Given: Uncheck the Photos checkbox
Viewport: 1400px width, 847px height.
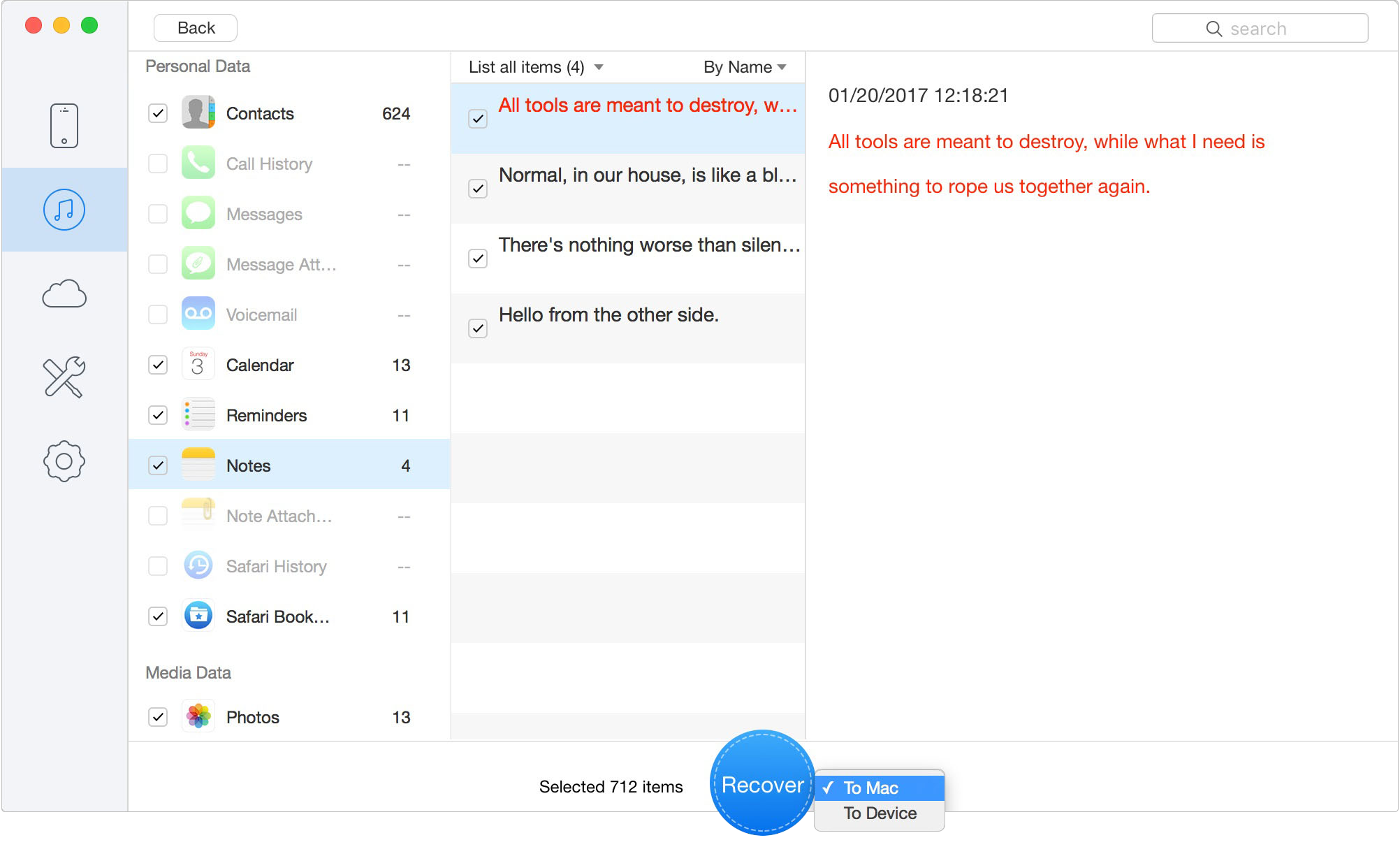Looking at the screenshot, I should tap(158, 717).
